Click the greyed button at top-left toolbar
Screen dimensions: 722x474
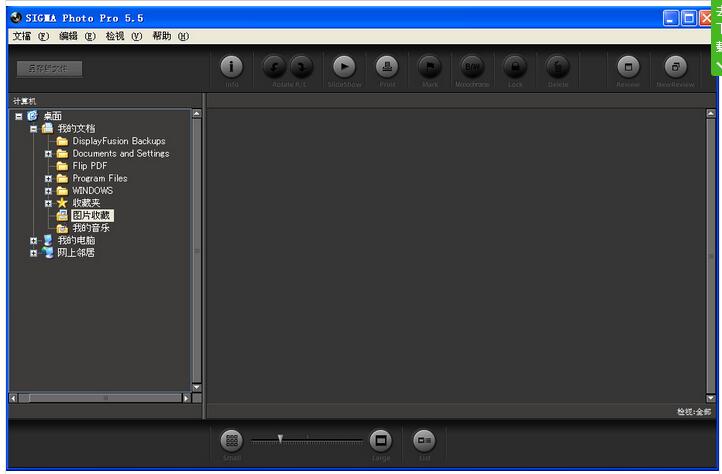(x=49, y=69)
